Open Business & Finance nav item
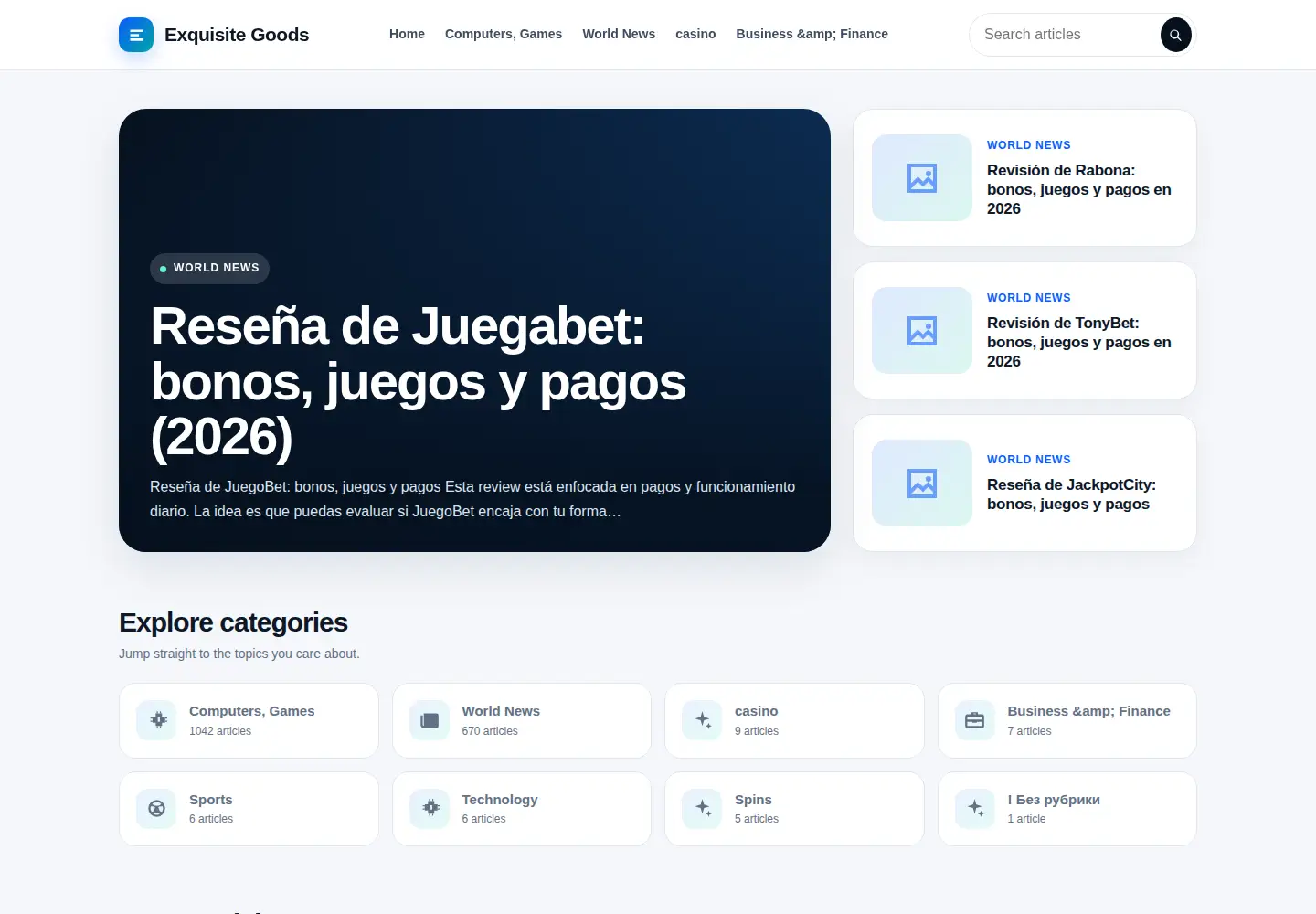1316x914 pixels. click(812, 34)
